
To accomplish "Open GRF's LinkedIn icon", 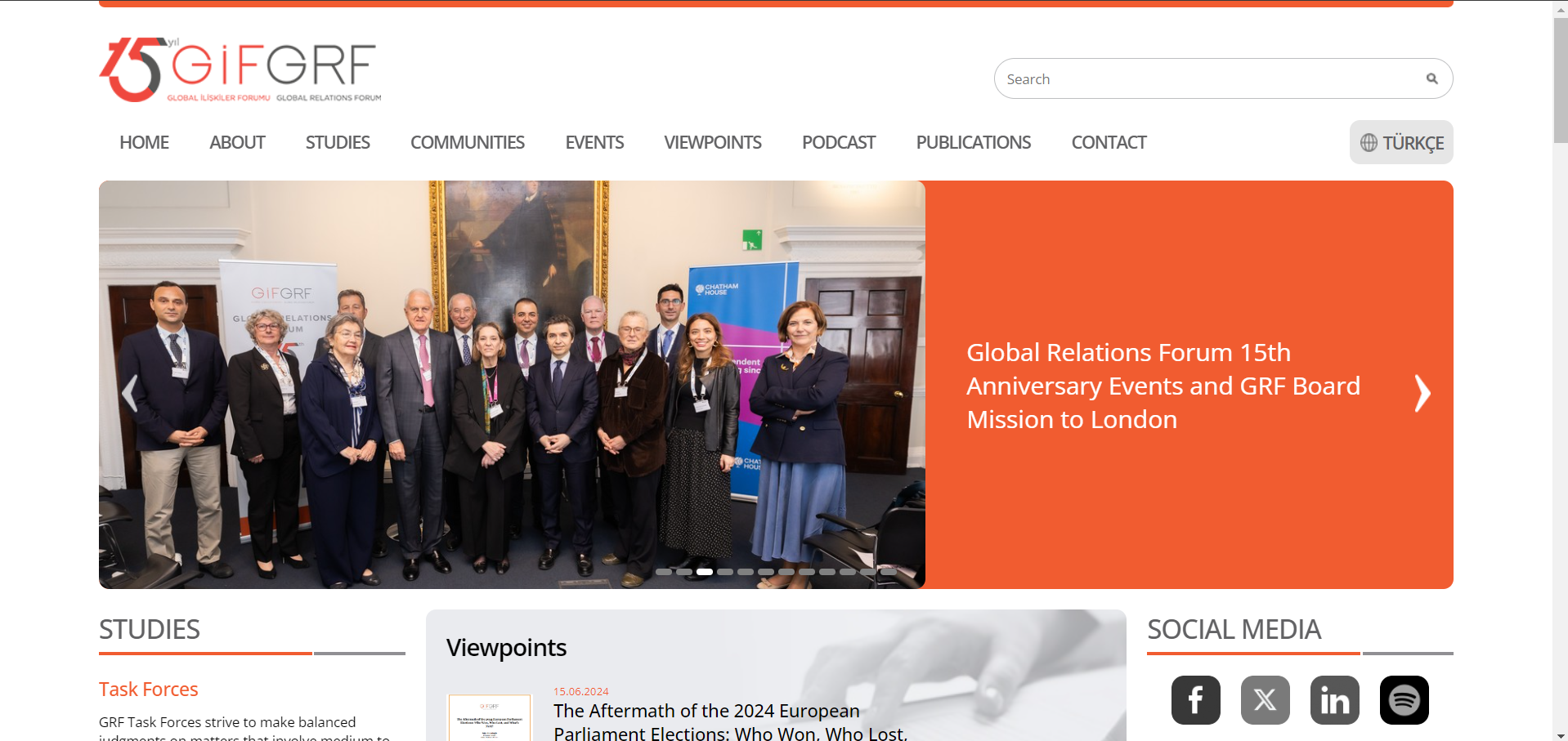I will (x=1334, y=700).
